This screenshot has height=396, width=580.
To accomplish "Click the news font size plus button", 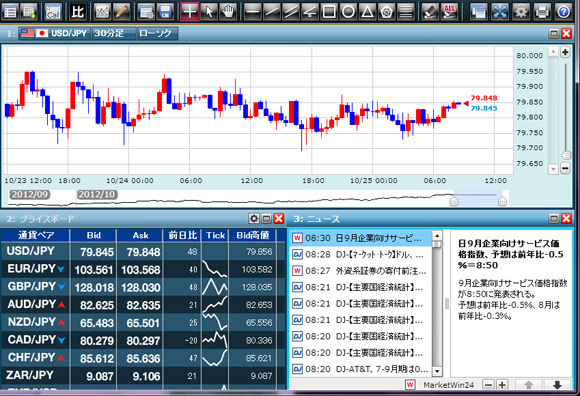I will (x=502, y=385).
